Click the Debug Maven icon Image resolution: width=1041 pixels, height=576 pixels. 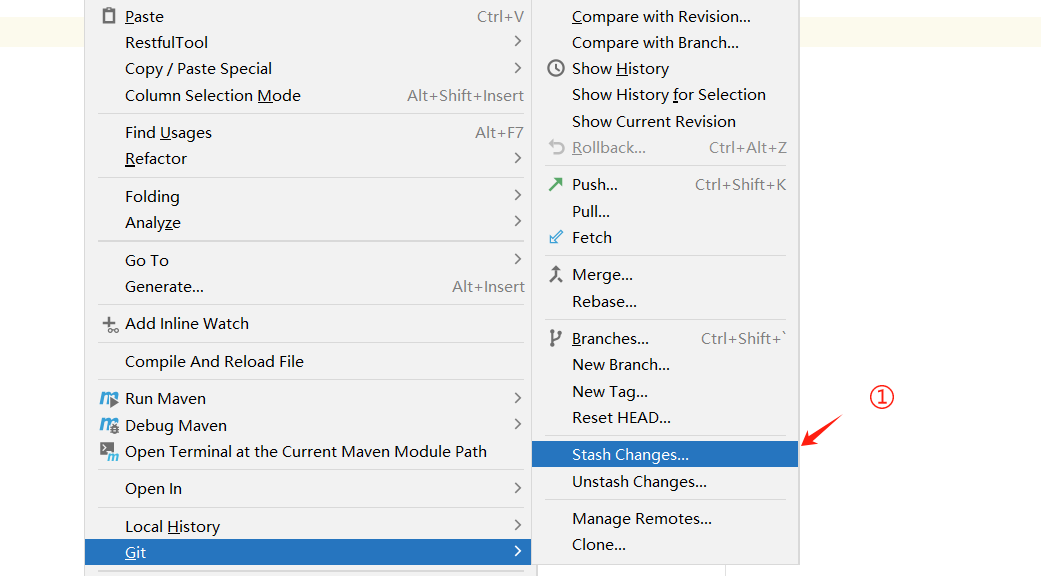(x=110, y=425)
